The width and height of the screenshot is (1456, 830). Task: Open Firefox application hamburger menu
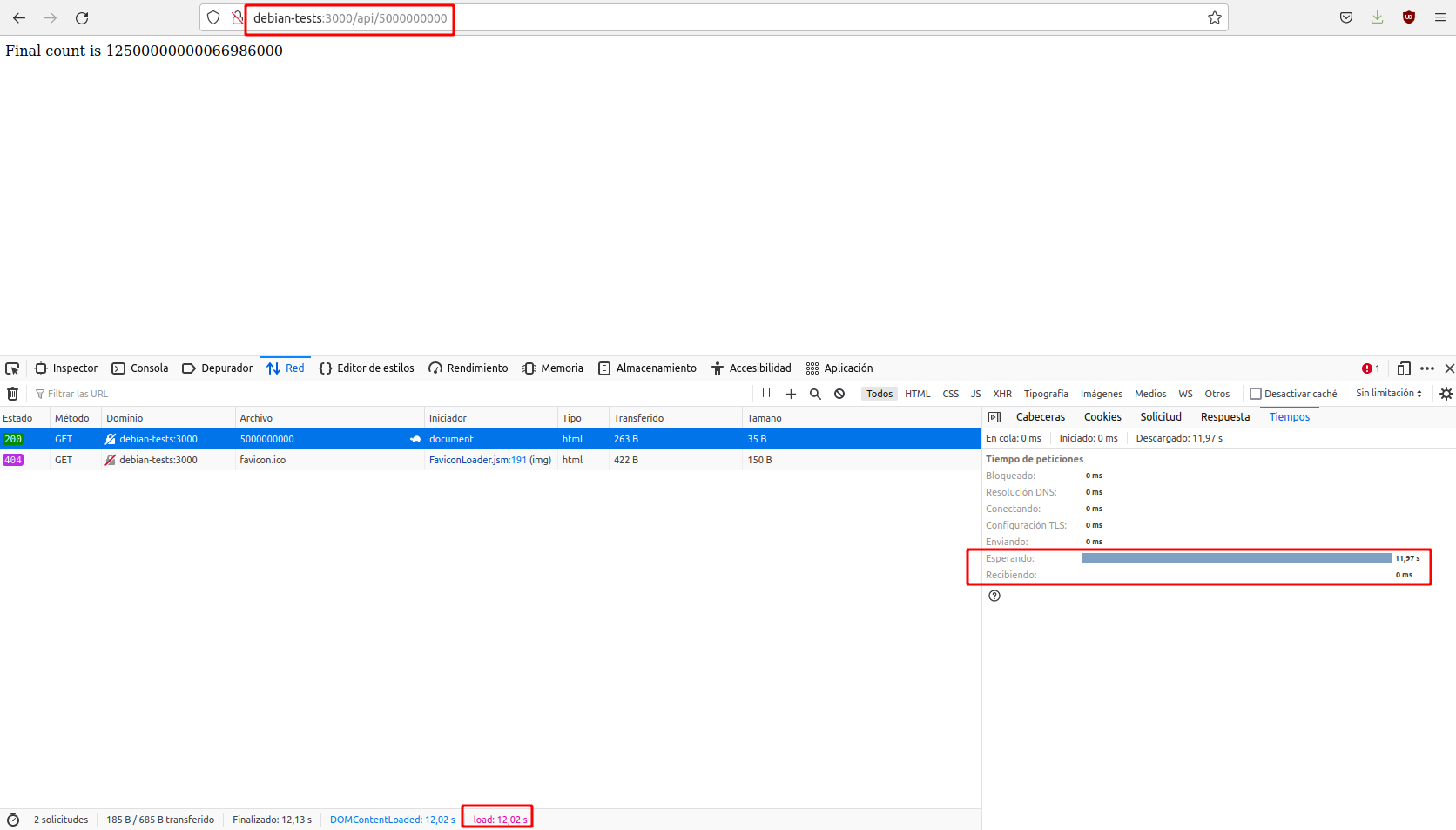[x=1440, y=18]
